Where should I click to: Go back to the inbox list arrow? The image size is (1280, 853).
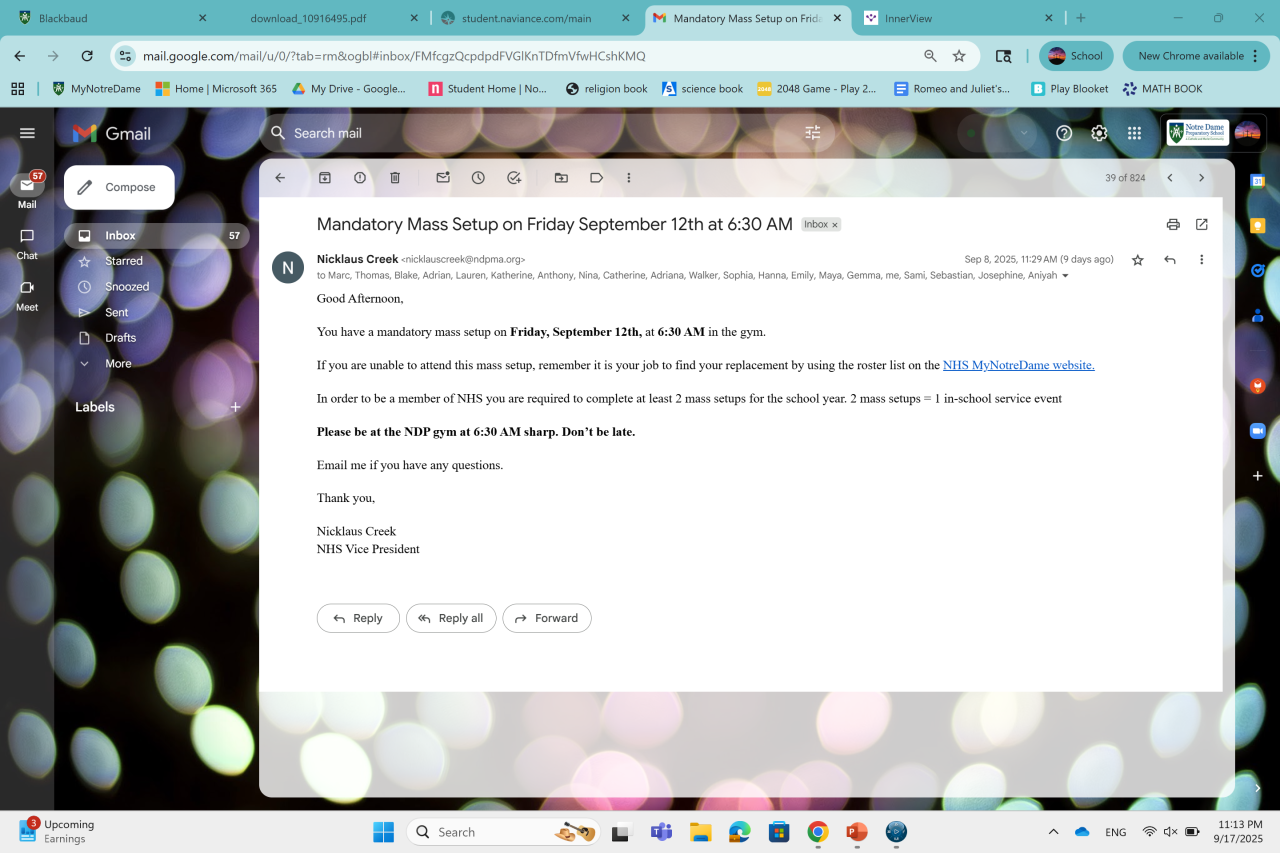(280, 177)
